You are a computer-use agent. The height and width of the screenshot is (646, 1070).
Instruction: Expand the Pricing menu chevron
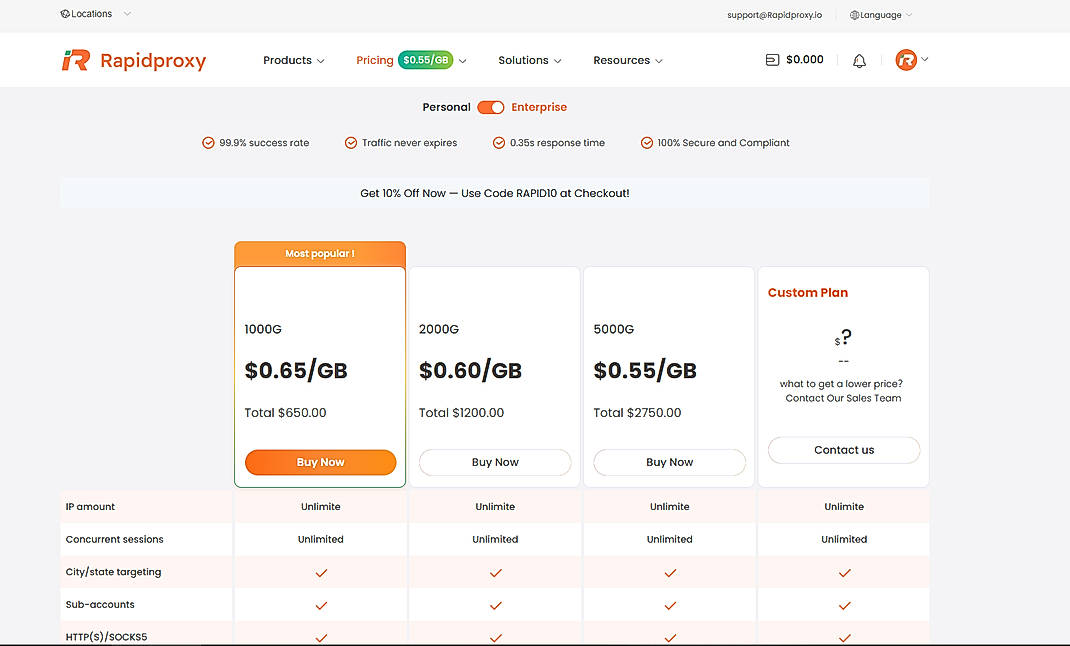click(x=463, y=61)
